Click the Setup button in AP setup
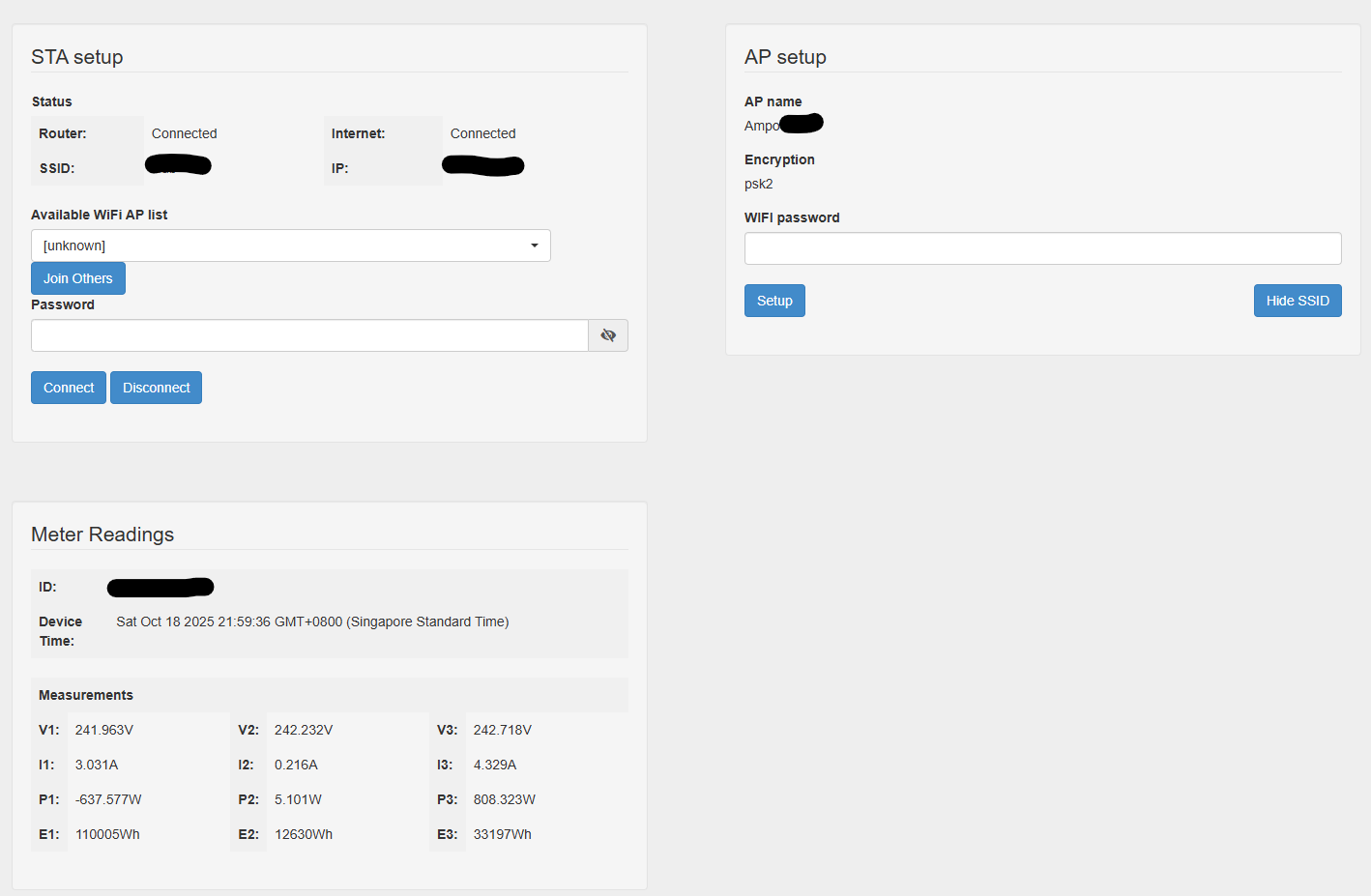 pyautogui.click(x=774, y=301)
